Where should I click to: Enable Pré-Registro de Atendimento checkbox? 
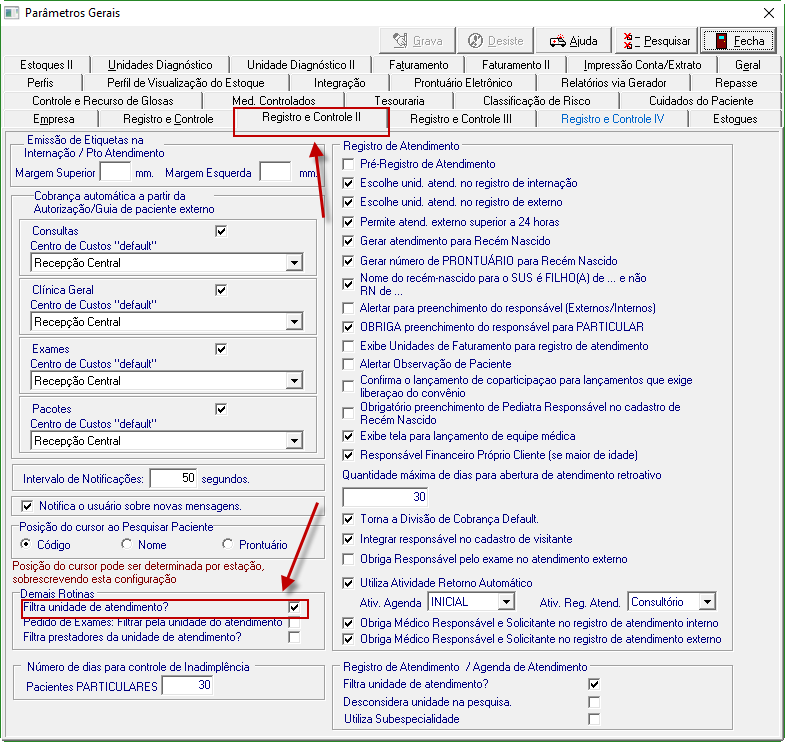[x=348, y=164]
